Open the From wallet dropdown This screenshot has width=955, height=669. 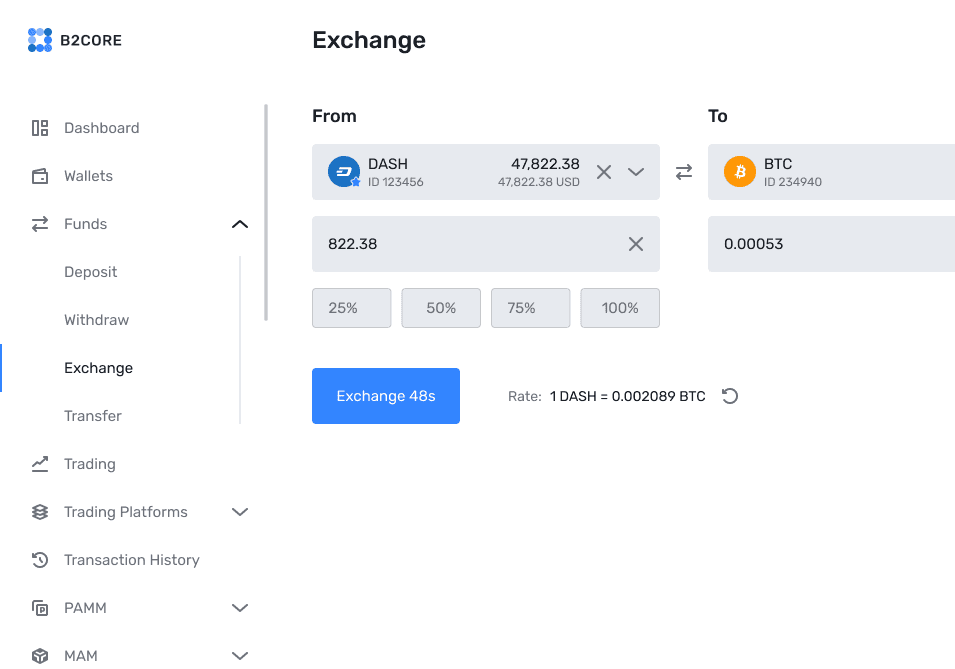[636, 172]
